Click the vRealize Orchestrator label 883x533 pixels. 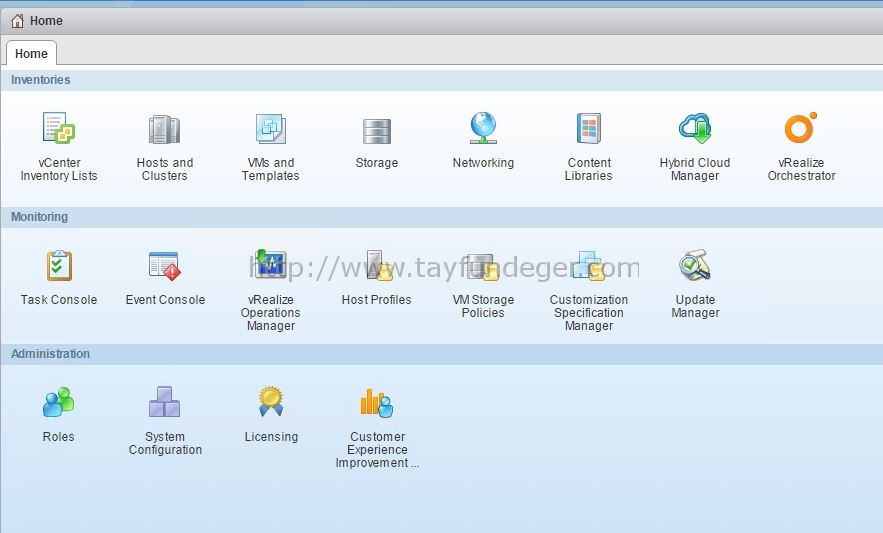pyautogui.click(x=801, y=169)
